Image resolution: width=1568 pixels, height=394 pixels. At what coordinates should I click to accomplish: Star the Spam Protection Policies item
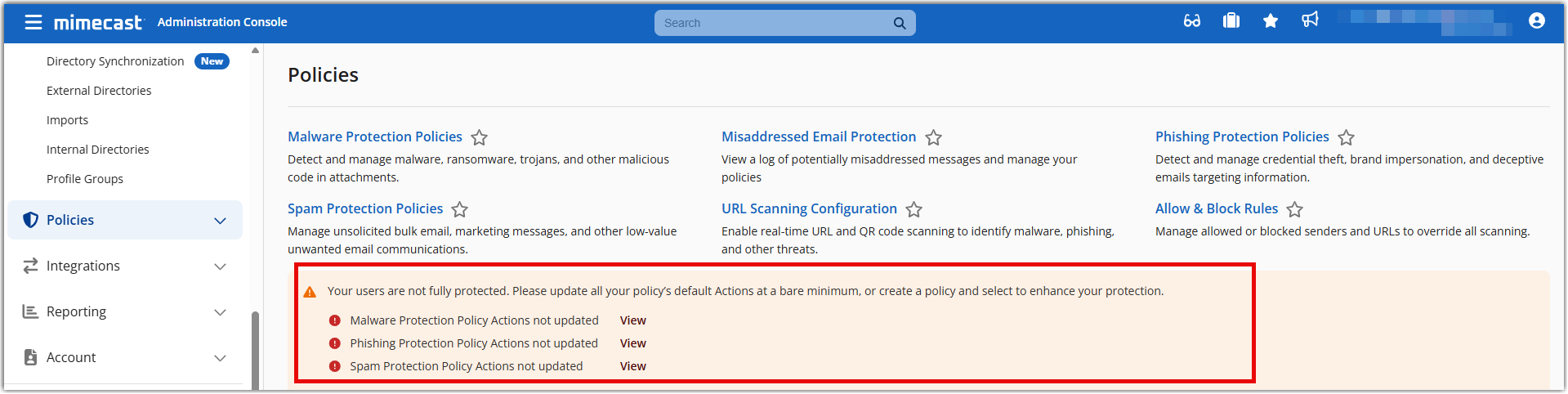coord(460,209)
